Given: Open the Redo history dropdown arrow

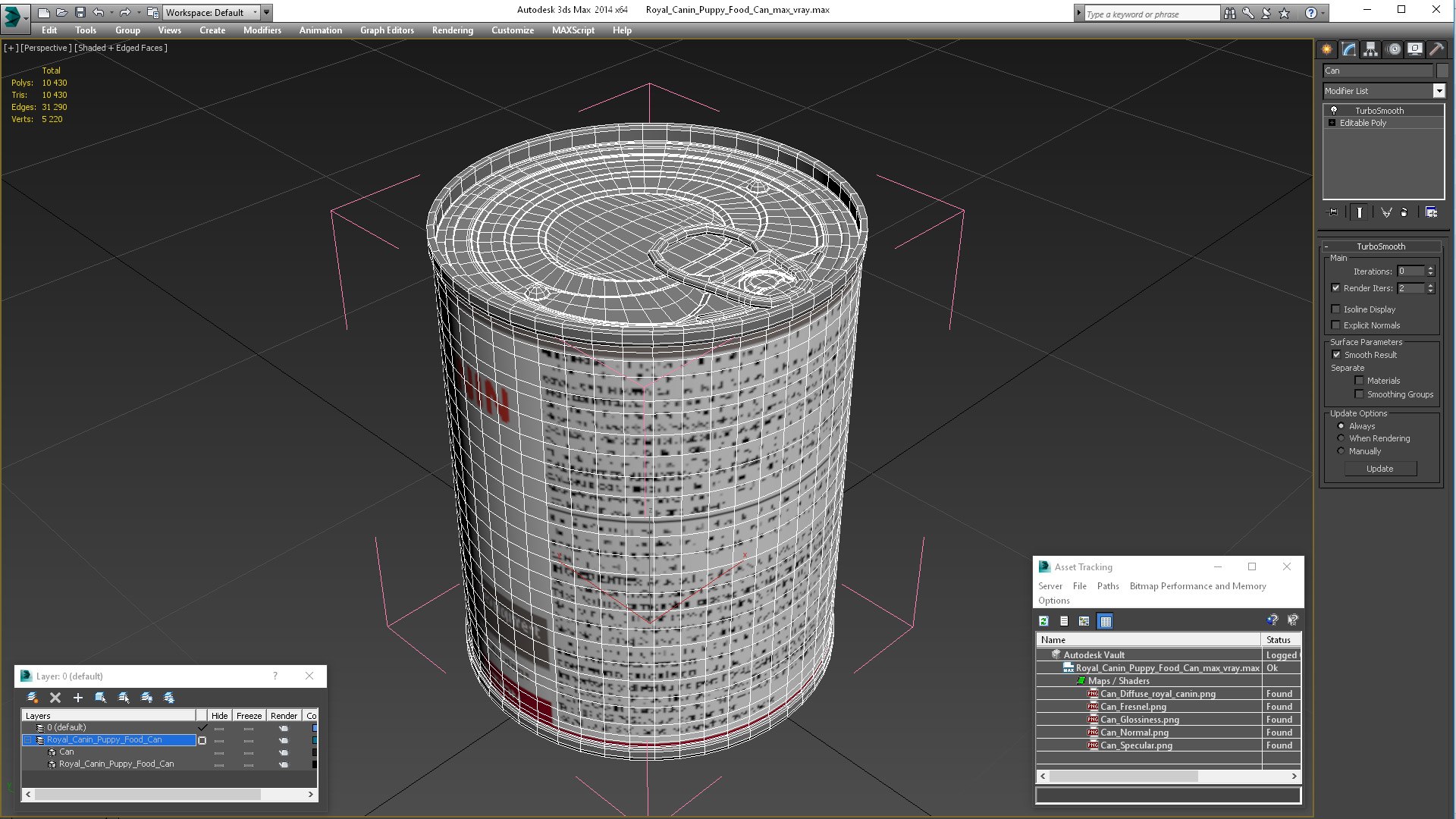Looking at the screenshot, I should pyautogui.click(x=138, y=12).
